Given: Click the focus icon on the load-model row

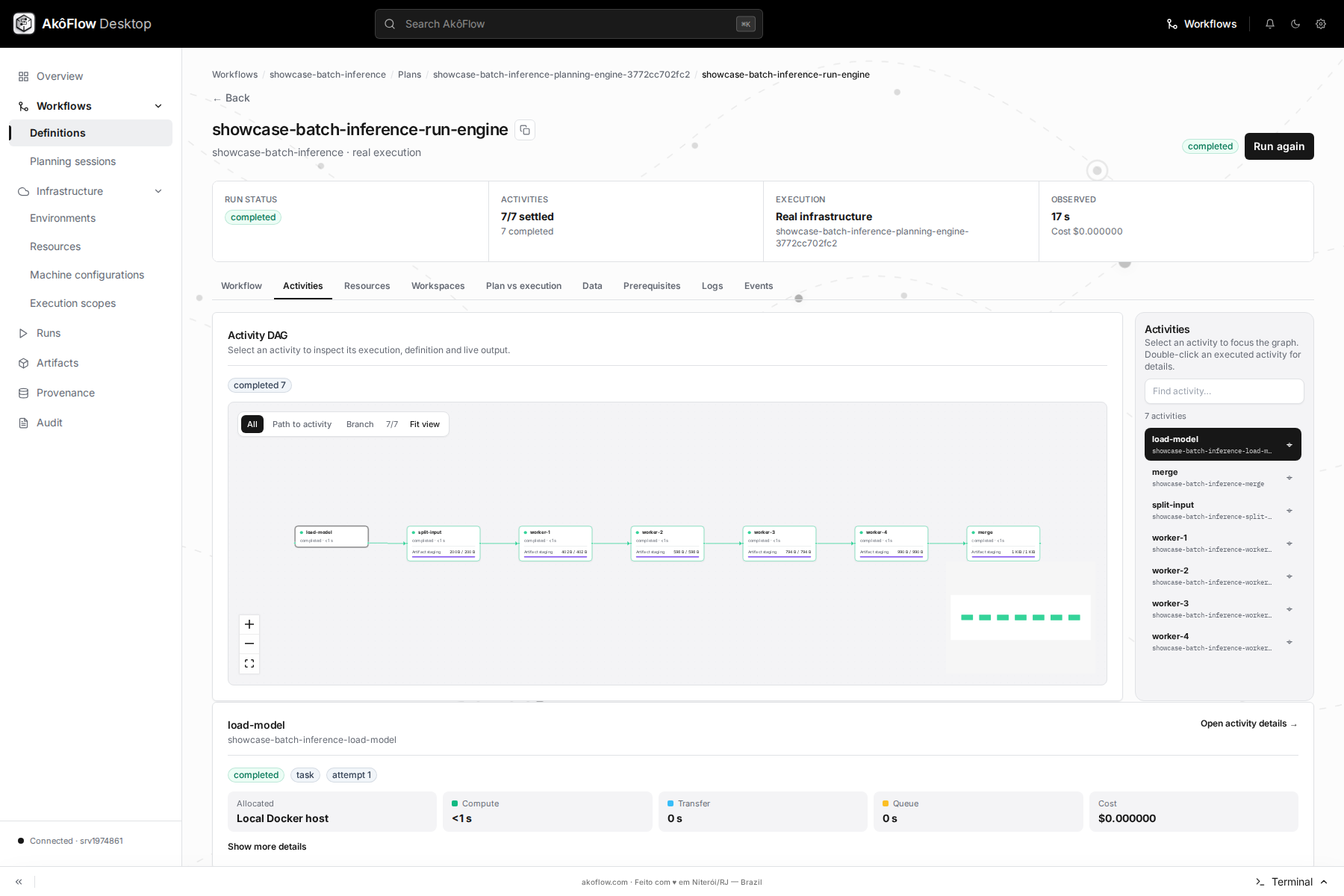Looking at the screenshot, I should [1289, 445].
